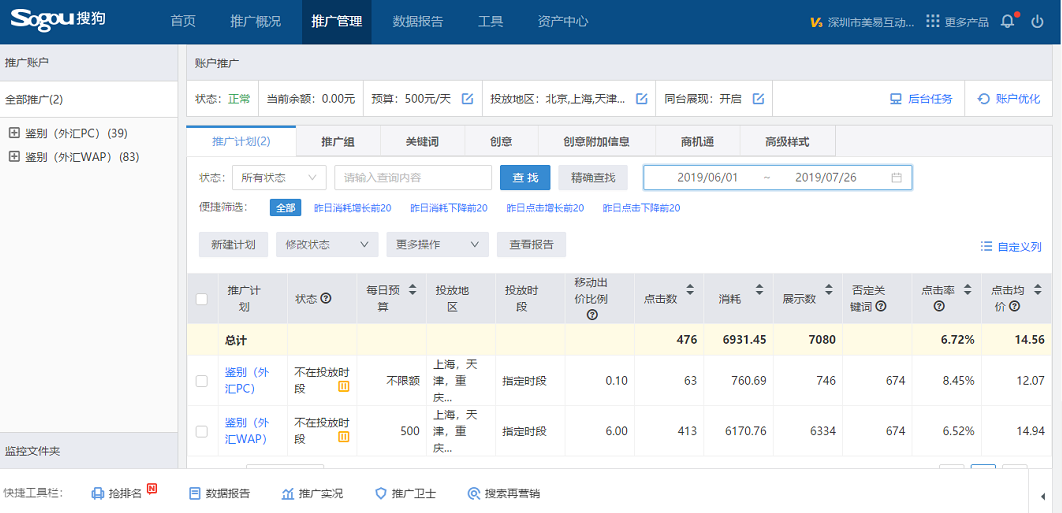
Task: Click the start date 2019/06/01 field
Action: point(707,178)
